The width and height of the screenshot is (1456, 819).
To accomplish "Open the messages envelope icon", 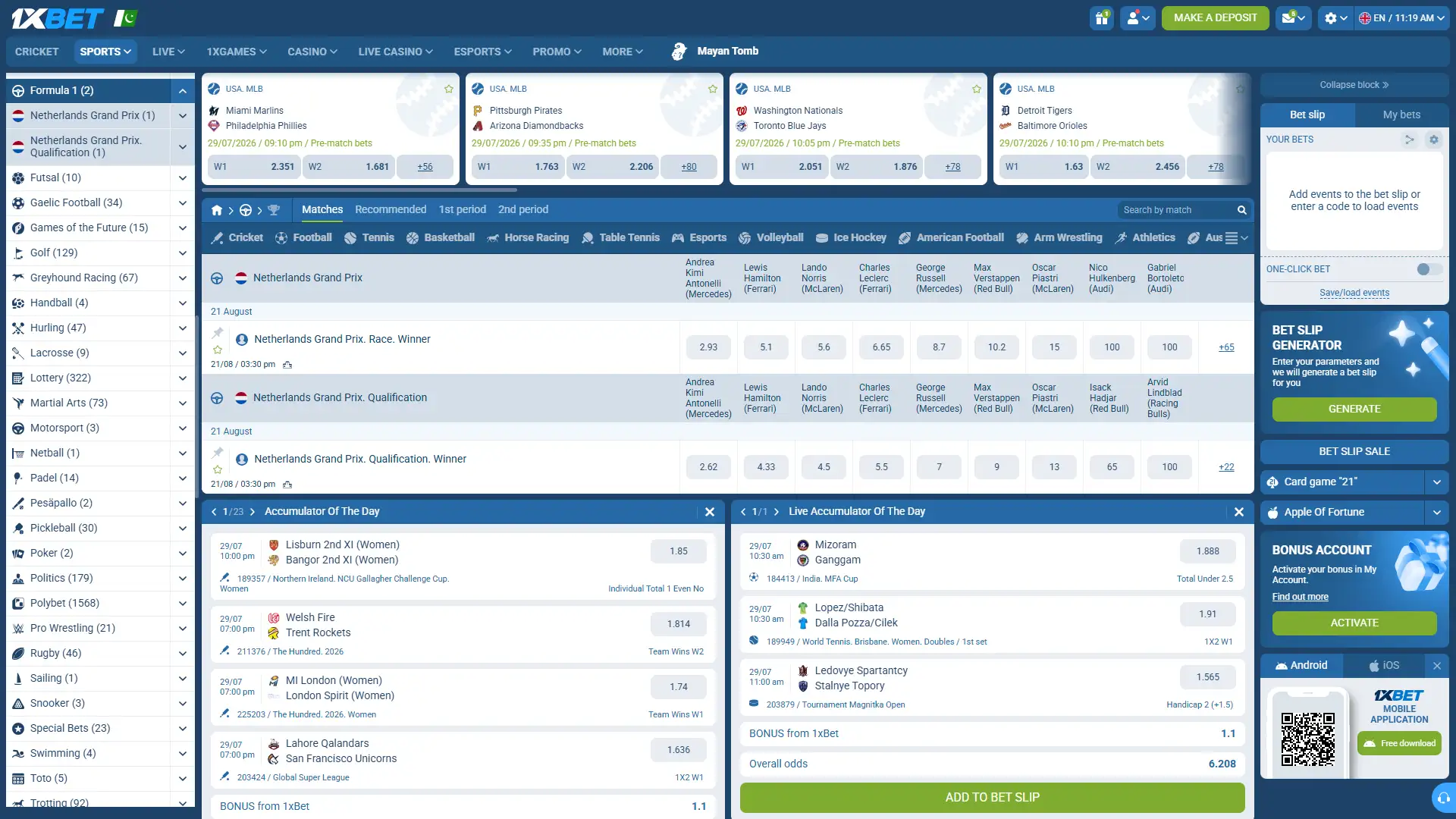I will [x=1294, y=17].
